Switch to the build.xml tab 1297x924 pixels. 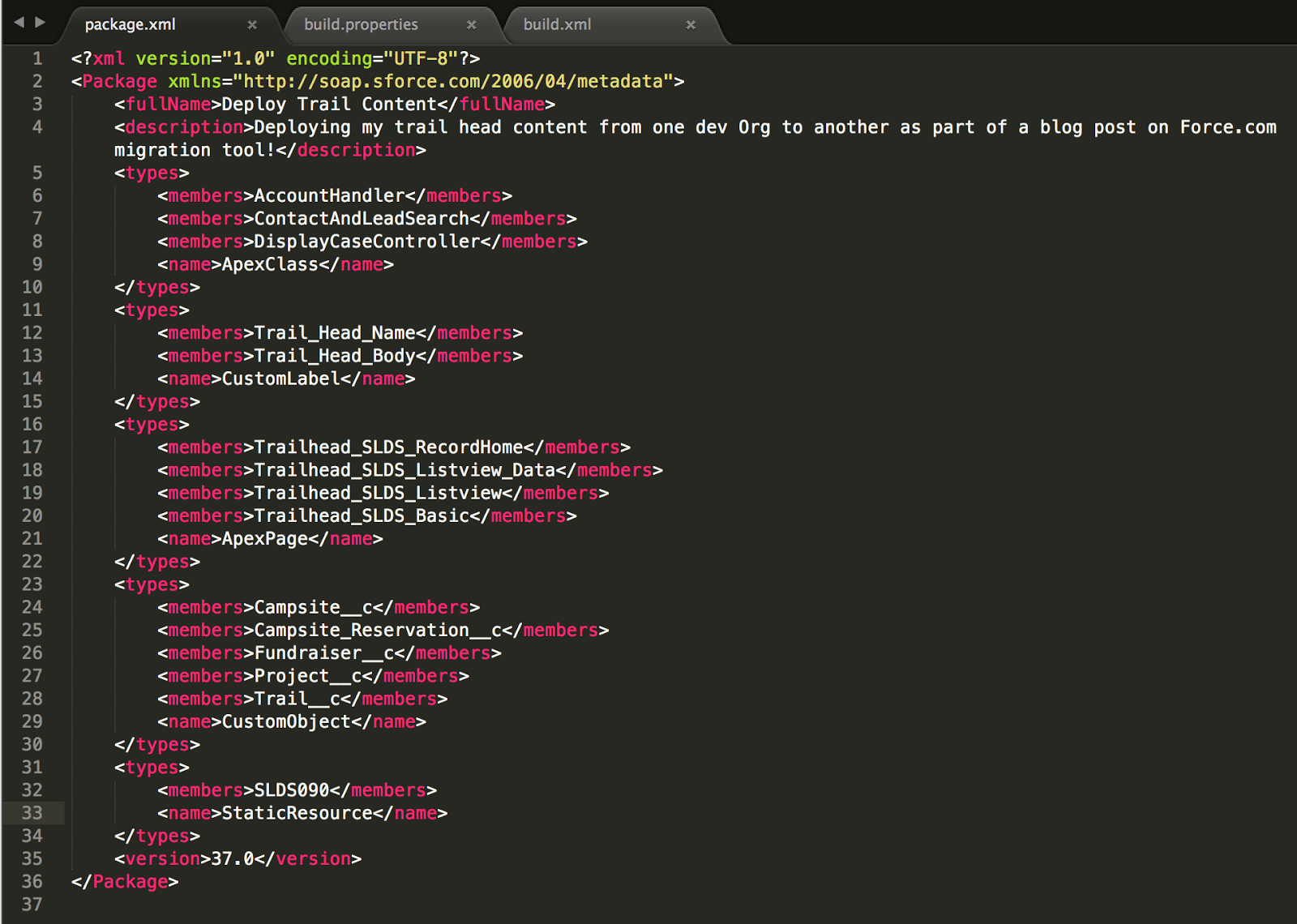pyautogui.click(x=559, y=24)
